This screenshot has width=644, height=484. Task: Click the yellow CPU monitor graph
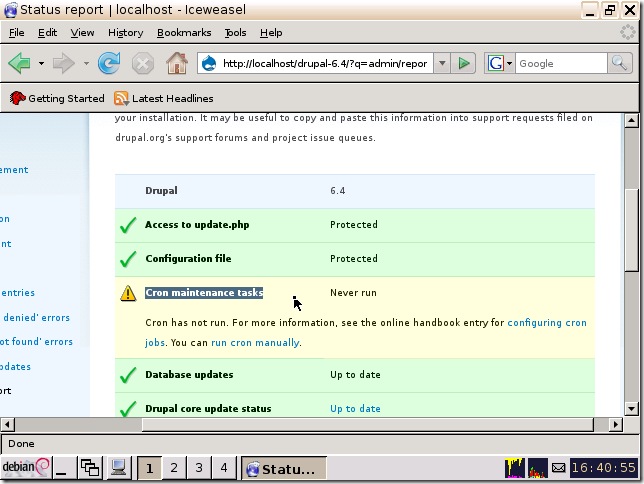(x=515, y=468)
